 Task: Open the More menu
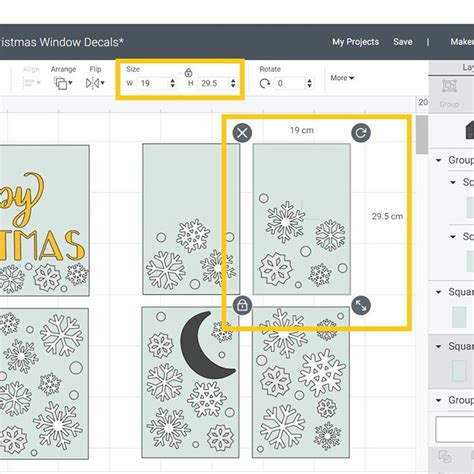point(342,78)
